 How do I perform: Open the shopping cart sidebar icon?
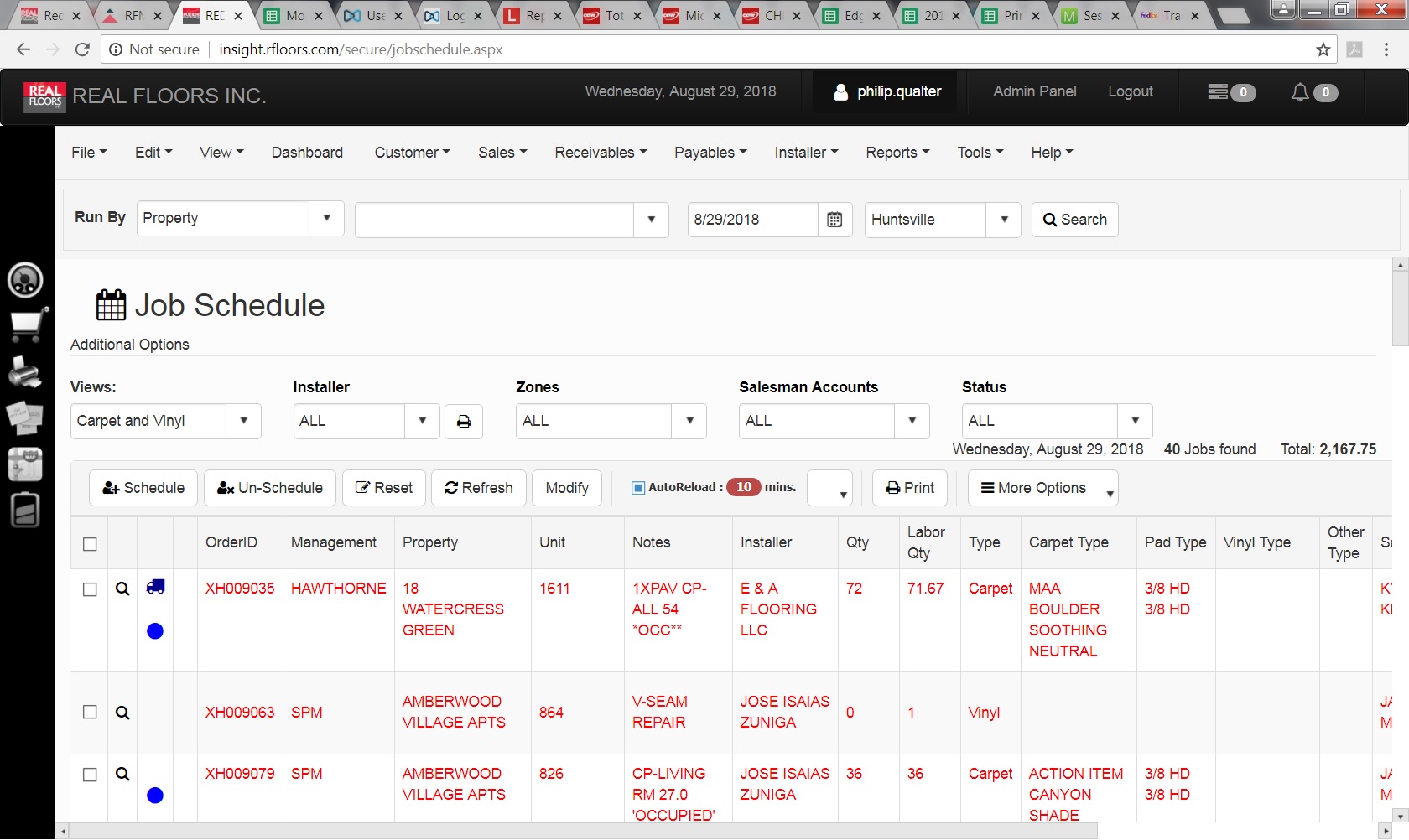tap(27, 325)
